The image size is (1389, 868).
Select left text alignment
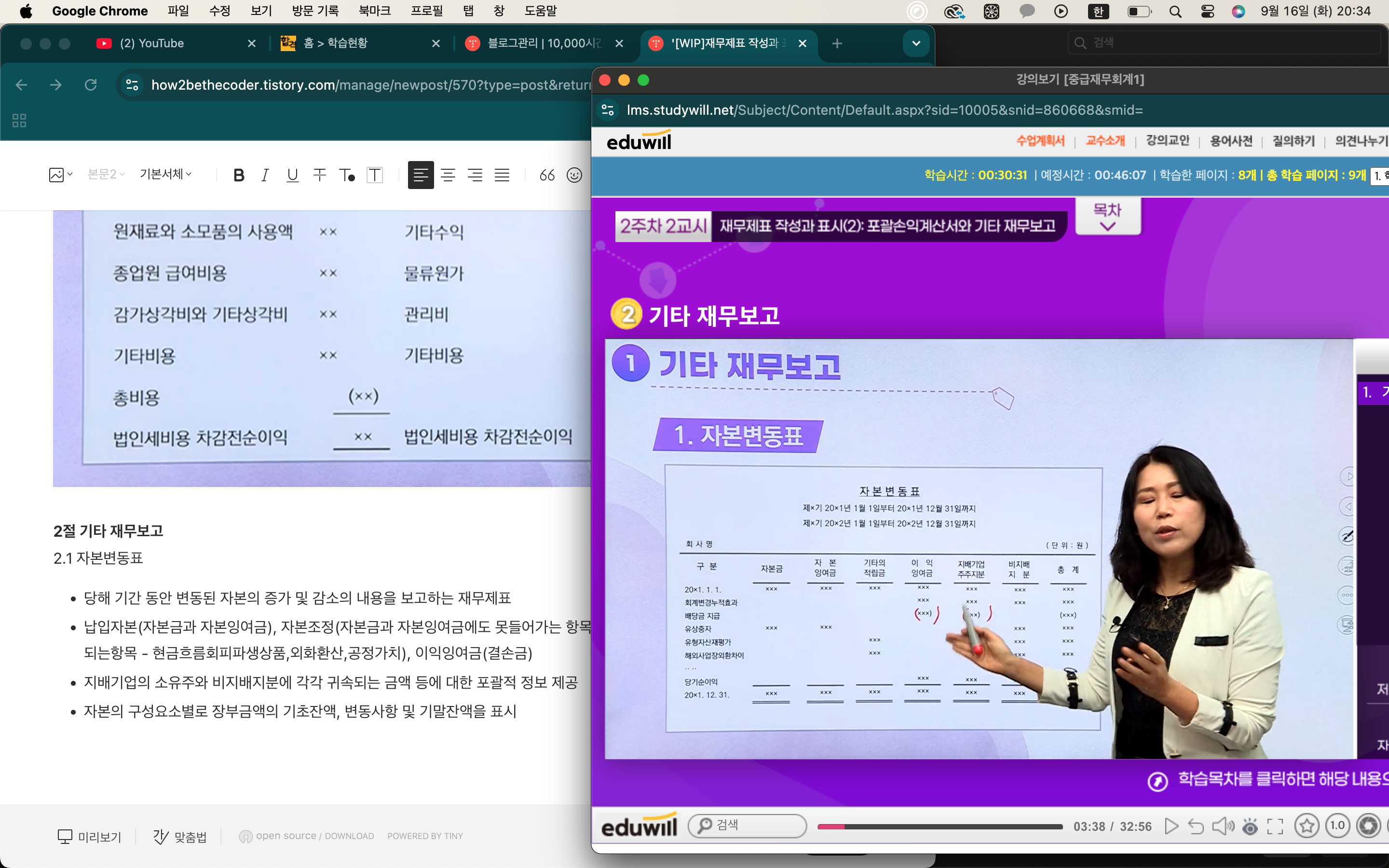point(420,175)
